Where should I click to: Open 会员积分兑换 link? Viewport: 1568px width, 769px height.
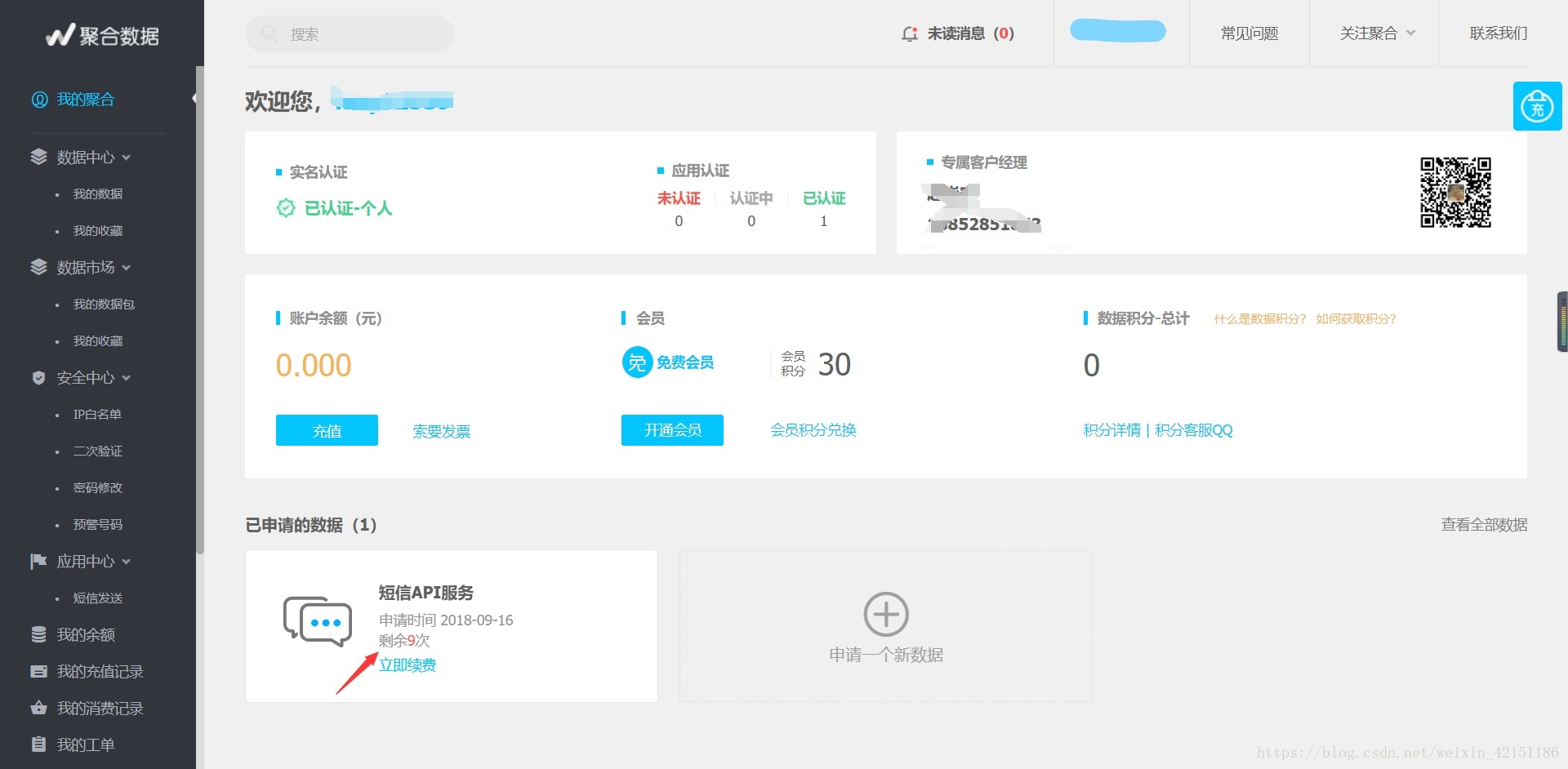point(813,430)
